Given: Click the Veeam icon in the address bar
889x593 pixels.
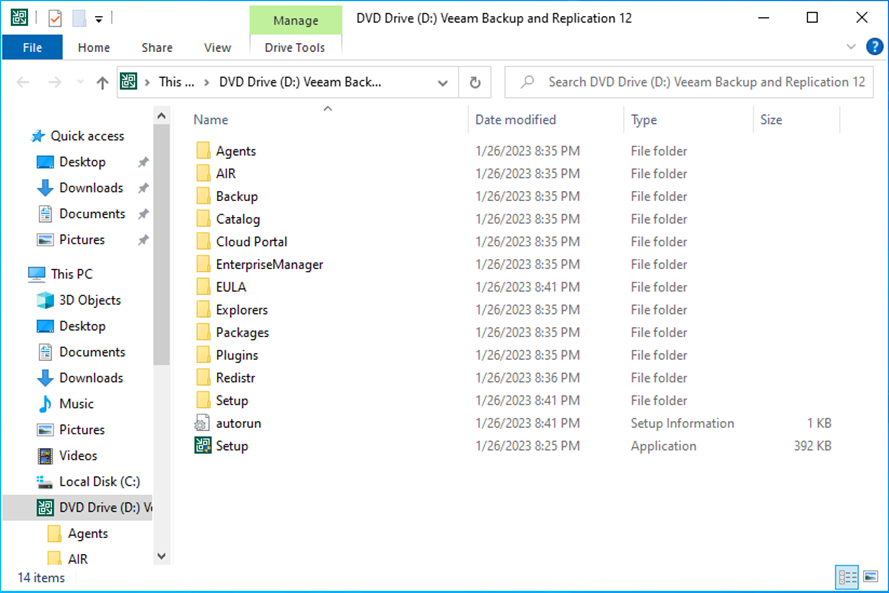Looking at the screenshot, I should (x=129, y=82).
